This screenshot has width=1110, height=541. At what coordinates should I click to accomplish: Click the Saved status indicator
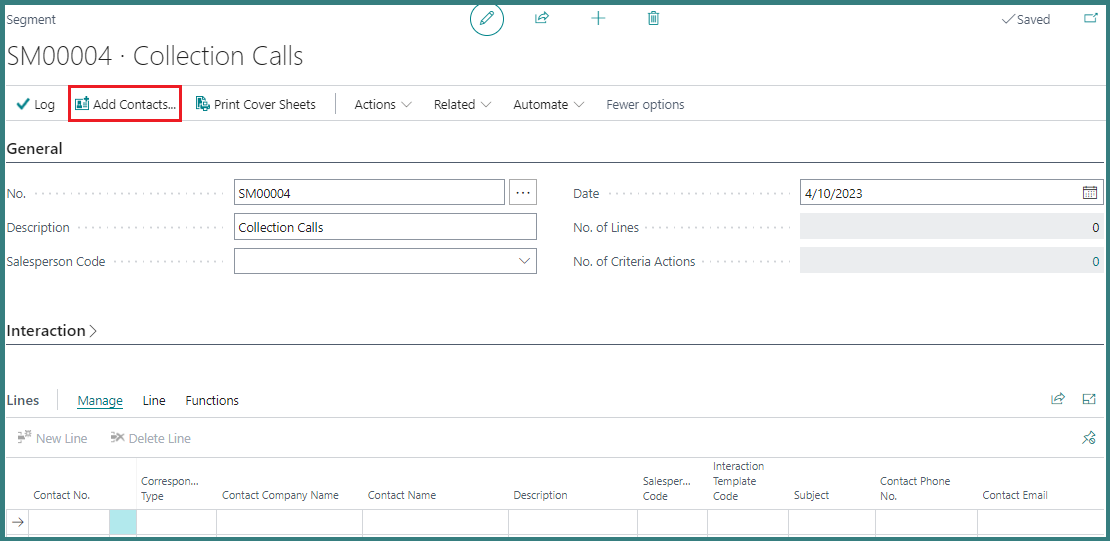tap(1025, 19)
